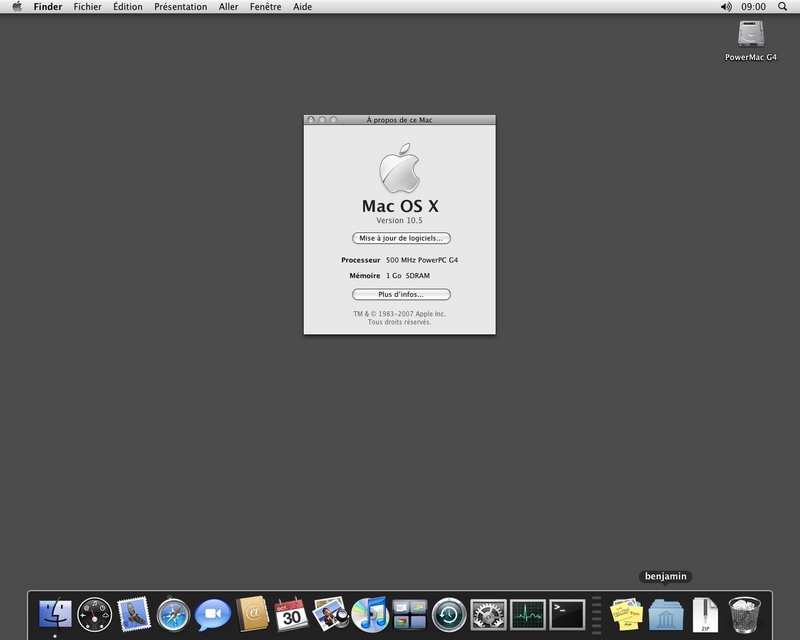Launch Safari compass icon
800x640 pixels.
[x=173, y=613]
